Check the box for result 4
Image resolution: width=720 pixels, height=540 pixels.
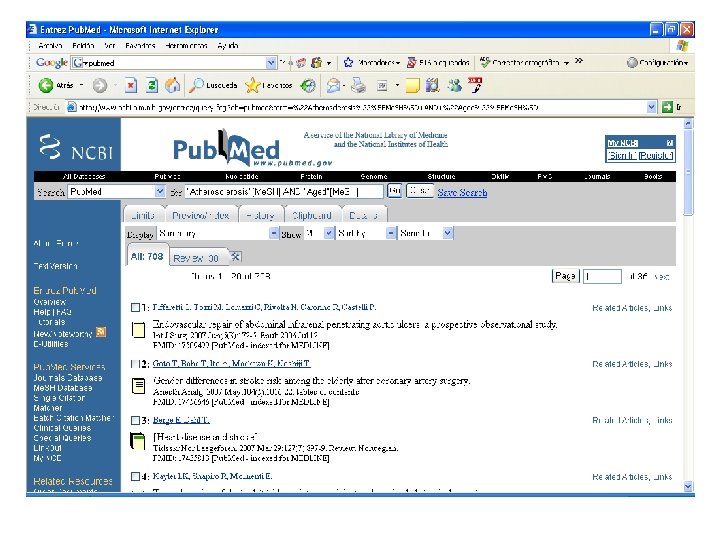pos(135,477)
